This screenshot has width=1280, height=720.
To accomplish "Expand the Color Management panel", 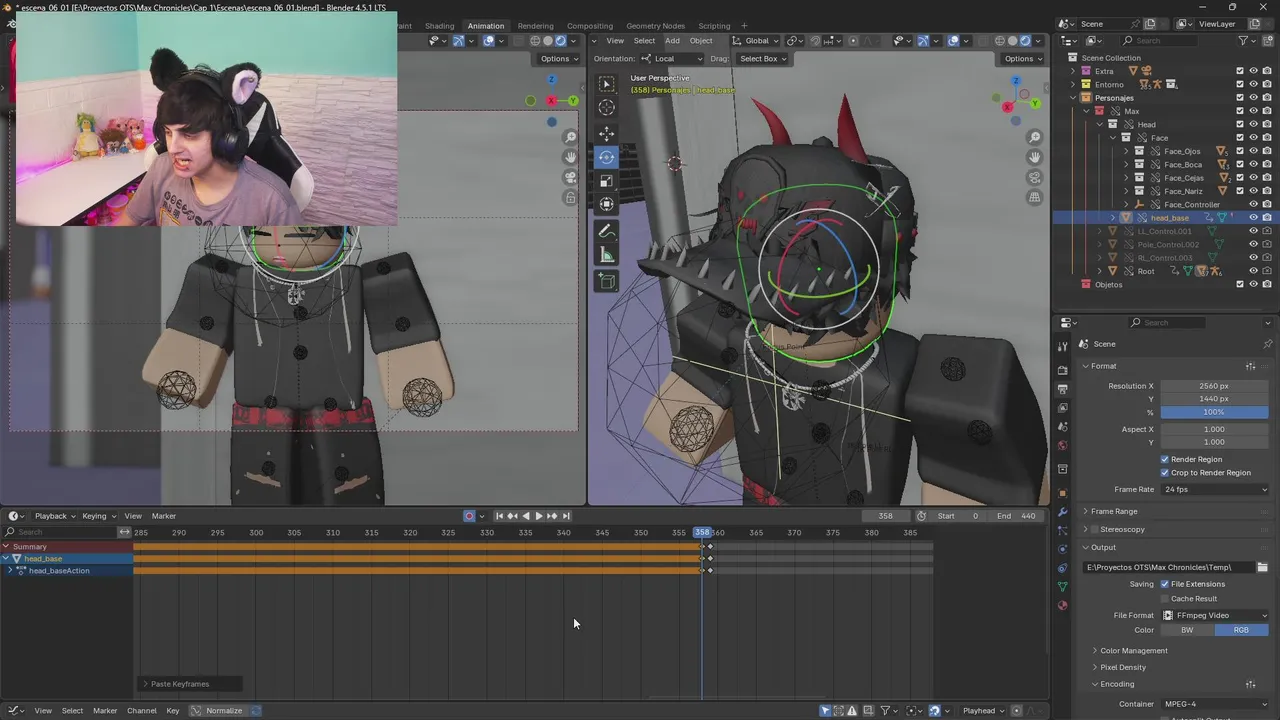I will point(1133,650).
